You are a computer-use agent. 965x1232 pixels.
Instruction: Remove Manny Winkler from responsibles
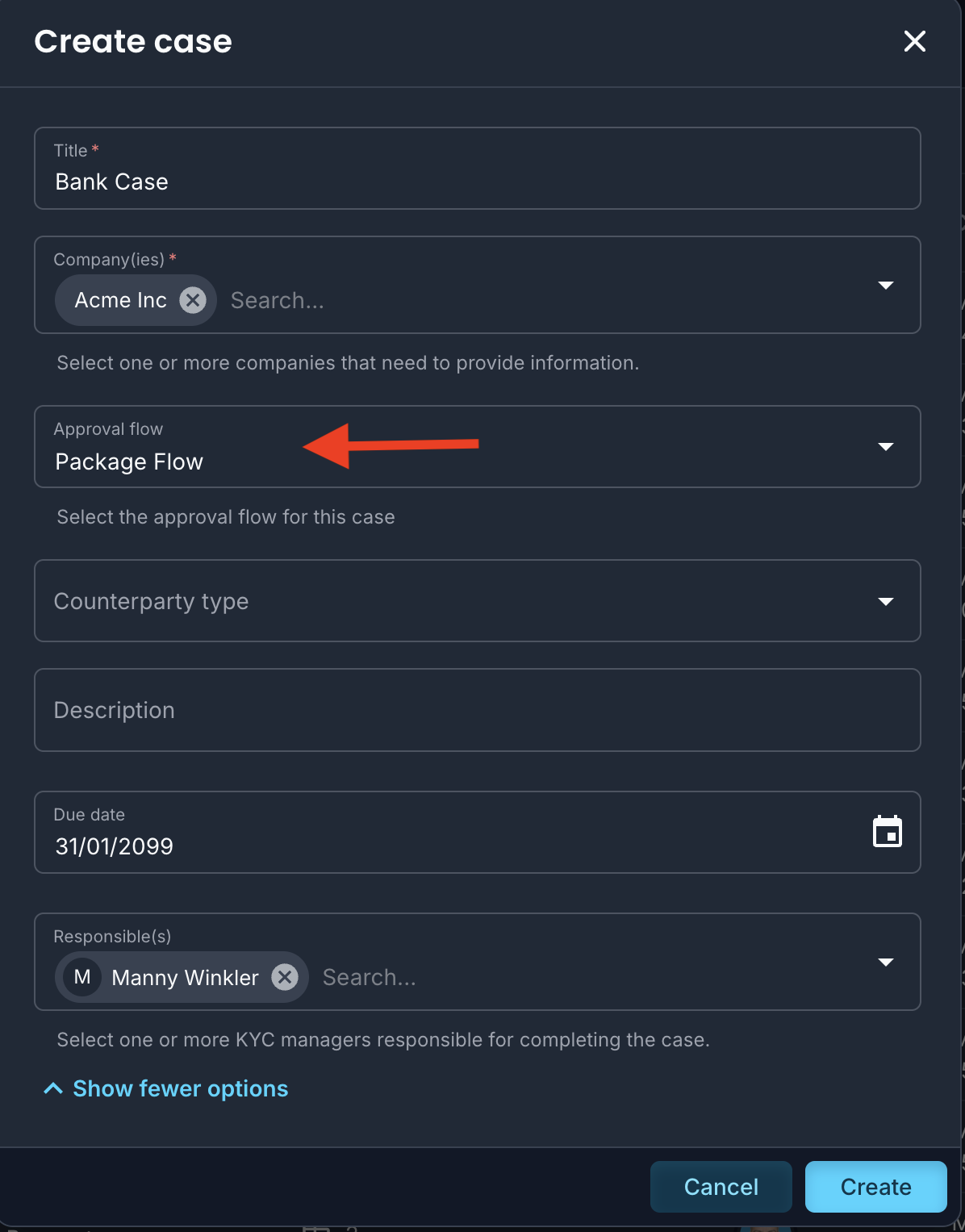pos(284,977)
